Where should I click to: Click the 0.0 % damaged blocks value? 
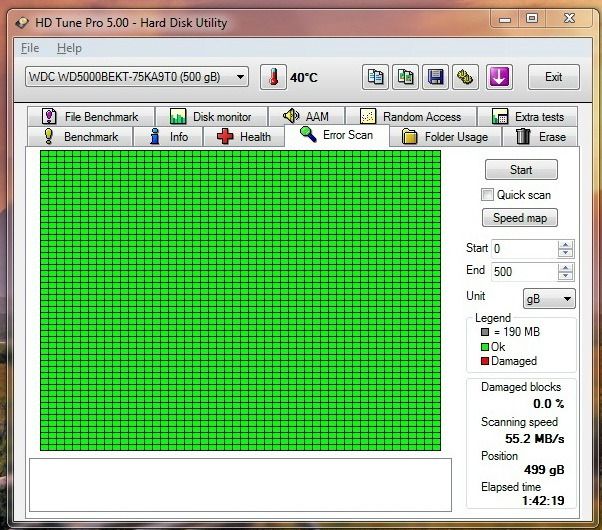pos(549,404)
